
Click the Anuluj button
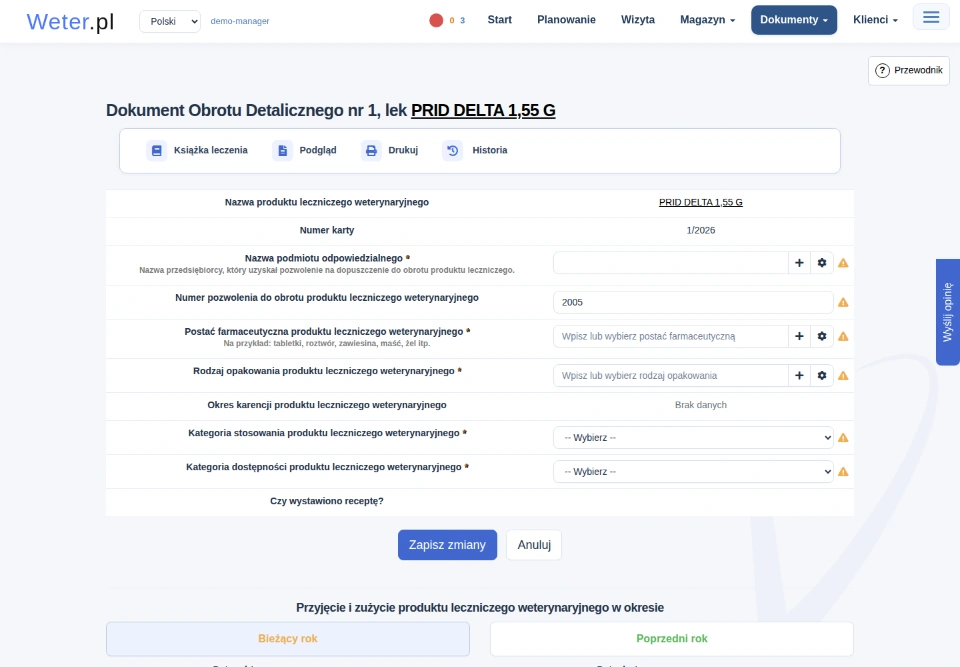(x=534, y=545)
